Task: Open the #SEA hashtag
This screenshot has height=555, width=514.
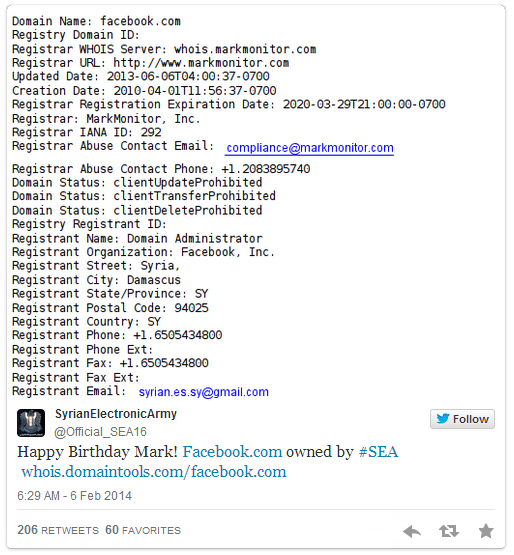Action: click(x=378, y=452)
